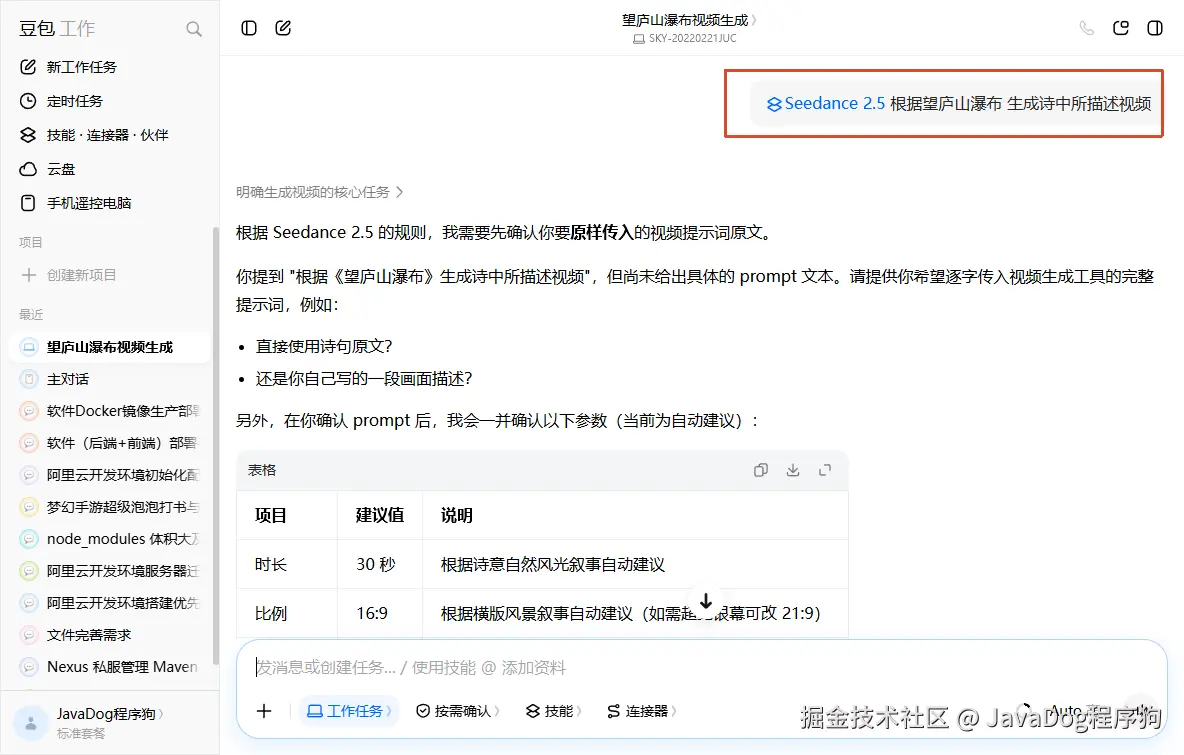Toggle right side panel icon
This screenshot has width=1184, height=755.
(1155, 28)
